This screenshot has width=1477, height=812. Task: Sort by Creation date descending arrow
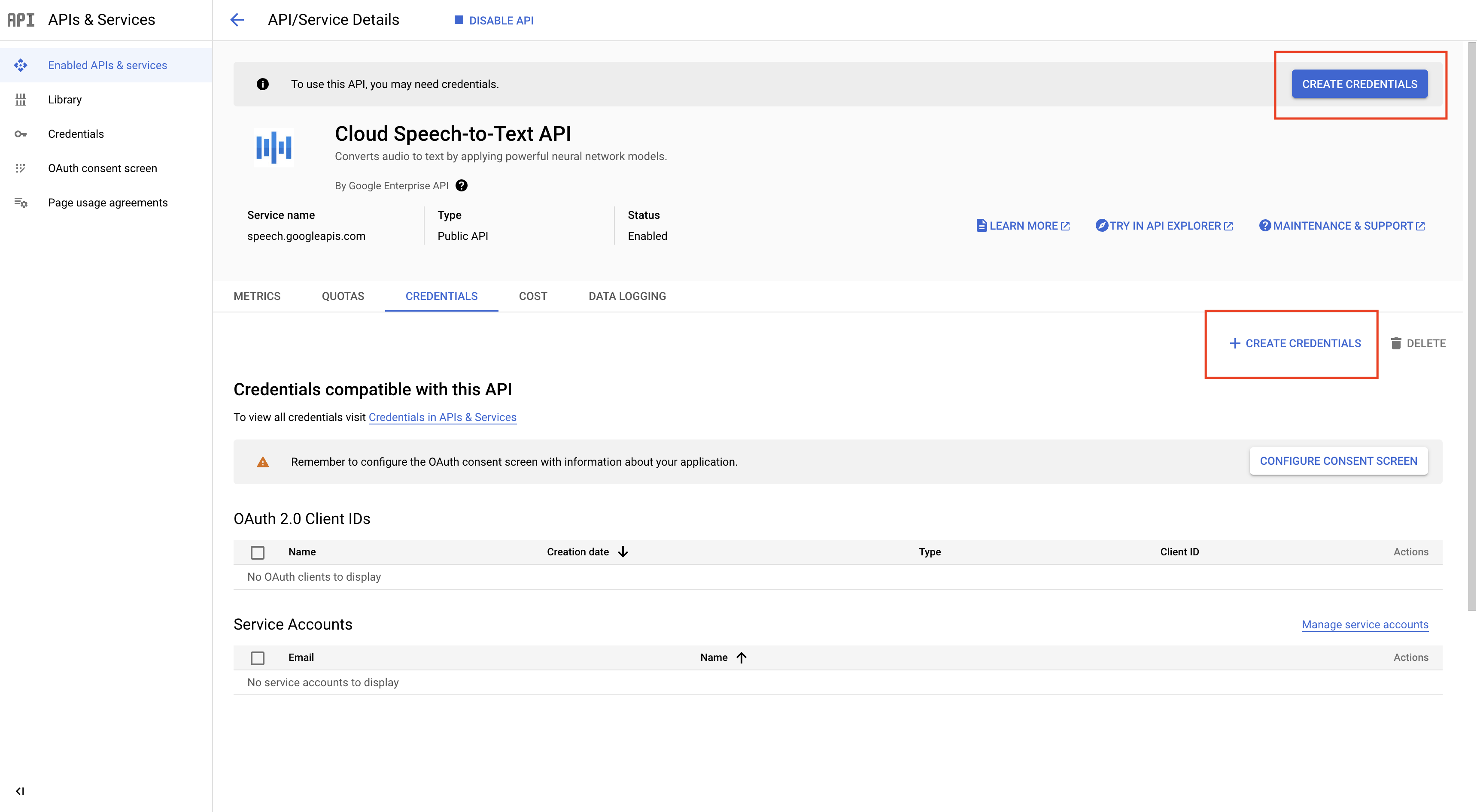623,552
